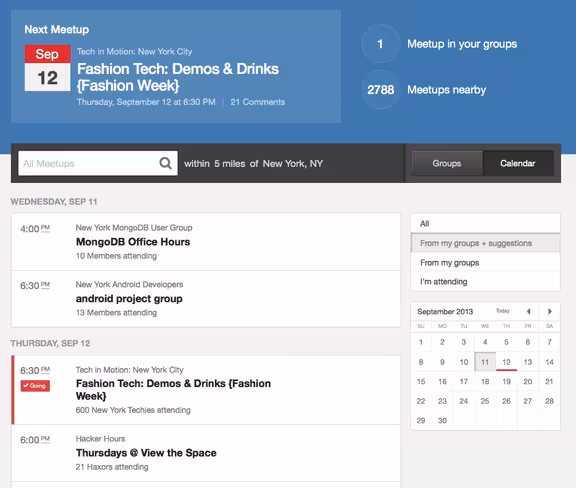Select September 12 on mini calendar
The height and width of the screenshot is (488, 576).
tap(506, 362)
